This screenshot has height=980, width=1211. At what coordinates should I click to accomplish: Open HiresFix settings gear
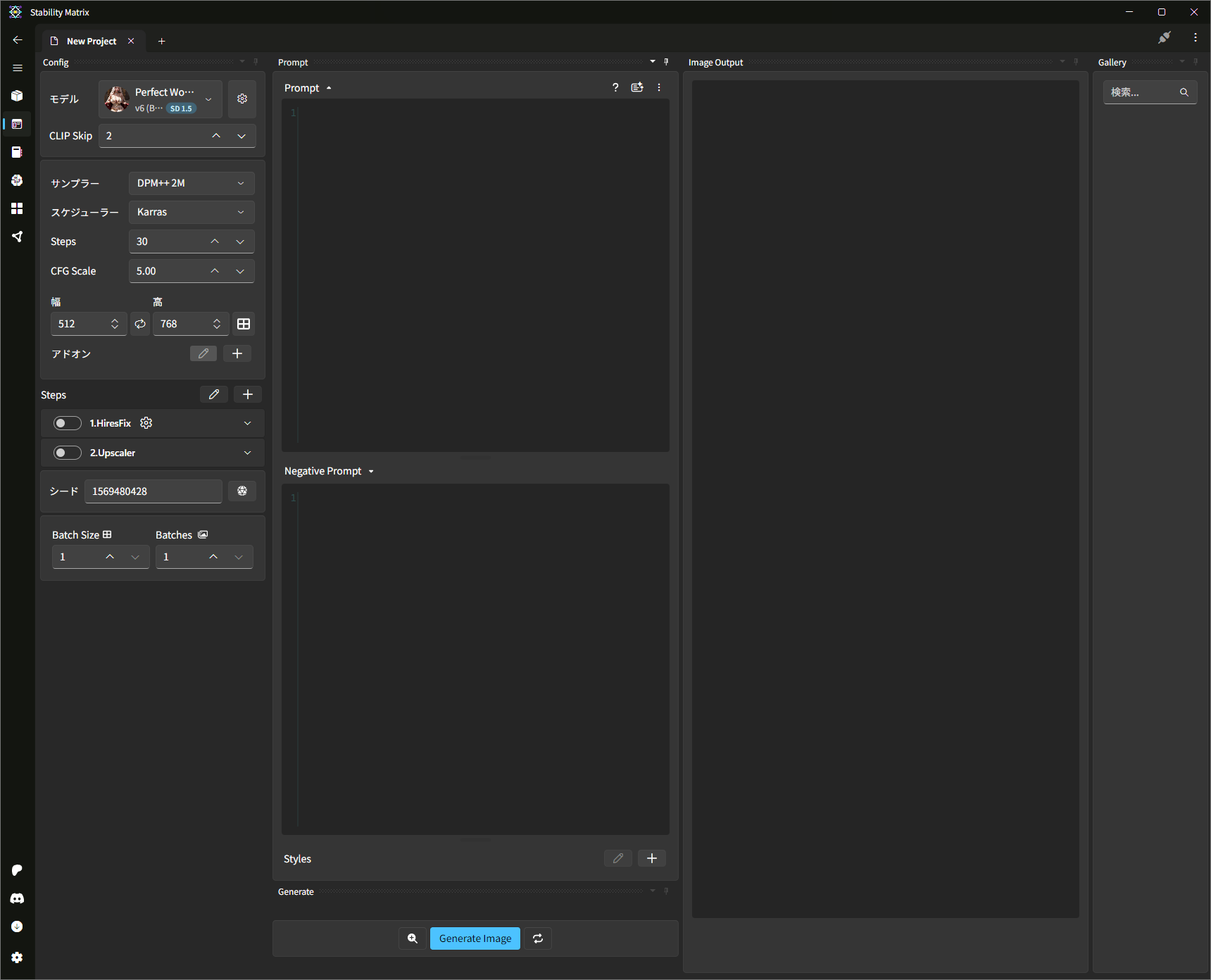[x=146, y=423]
